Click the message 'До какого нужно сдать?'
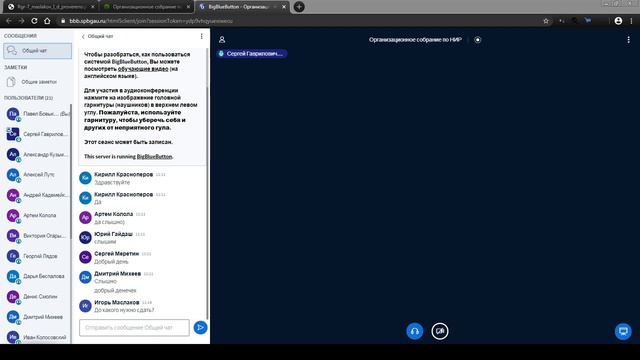 (124, 310)
